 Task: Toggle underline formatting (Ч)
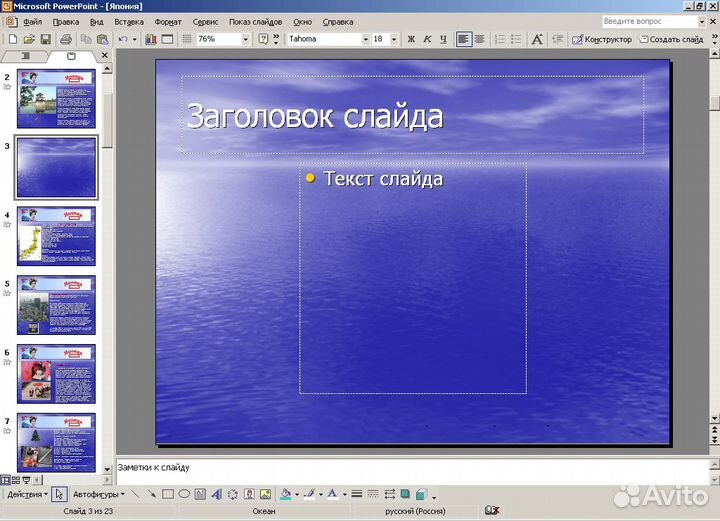[443, 39]
